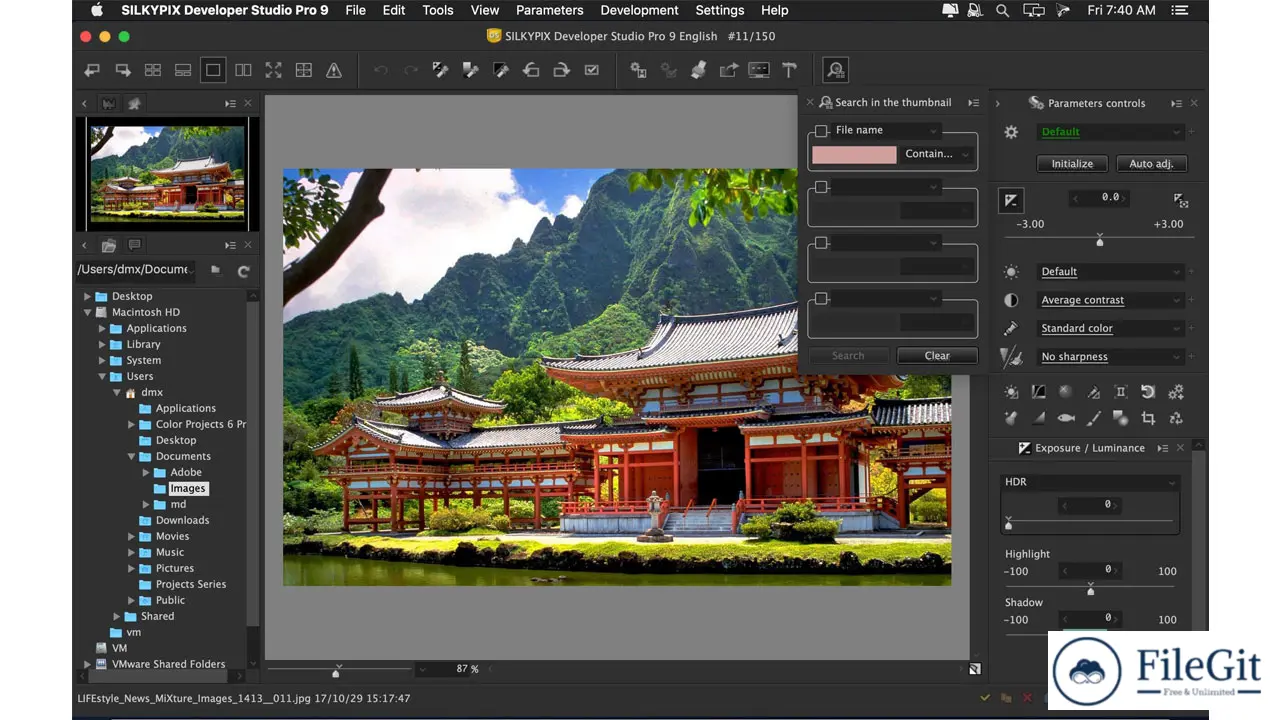Image resolution: width=1280 pixels, height=720 pixels.
Task: Go to the previous image arrow
Action: tap(92, 70)
